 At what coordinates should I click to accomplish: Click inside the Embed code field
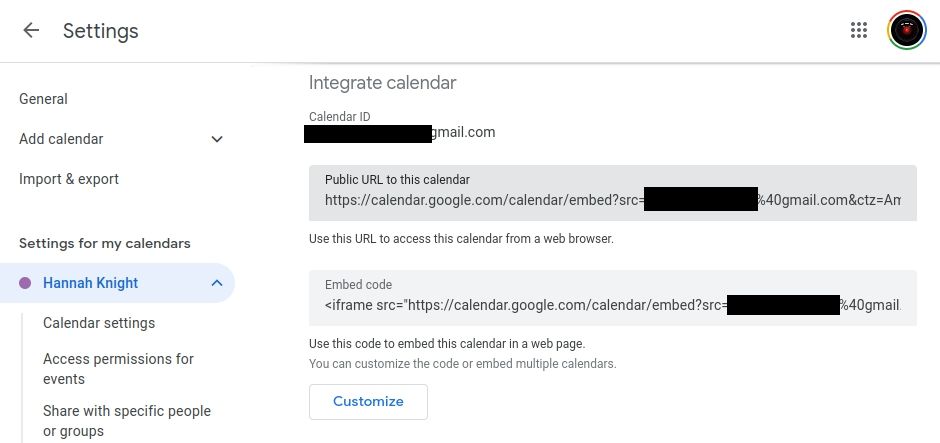coord(612,305)
